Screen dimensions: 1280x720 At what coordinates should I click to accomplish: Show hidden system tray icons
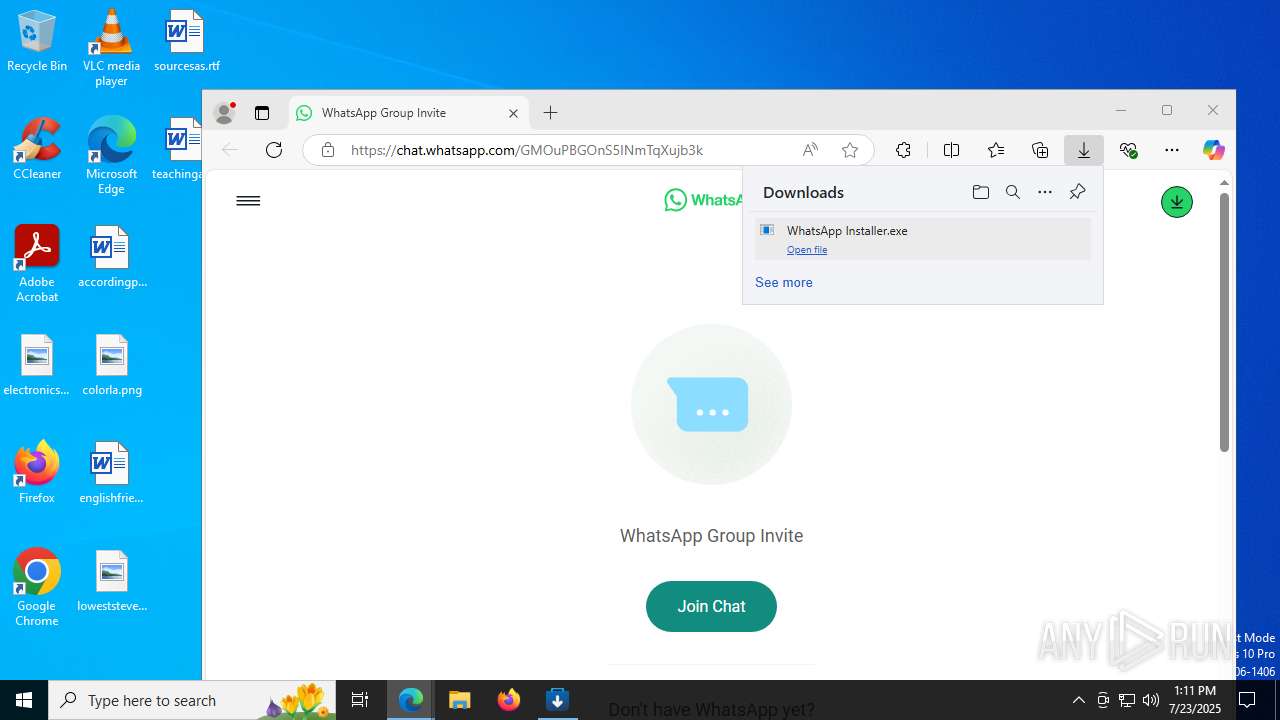1078,700
